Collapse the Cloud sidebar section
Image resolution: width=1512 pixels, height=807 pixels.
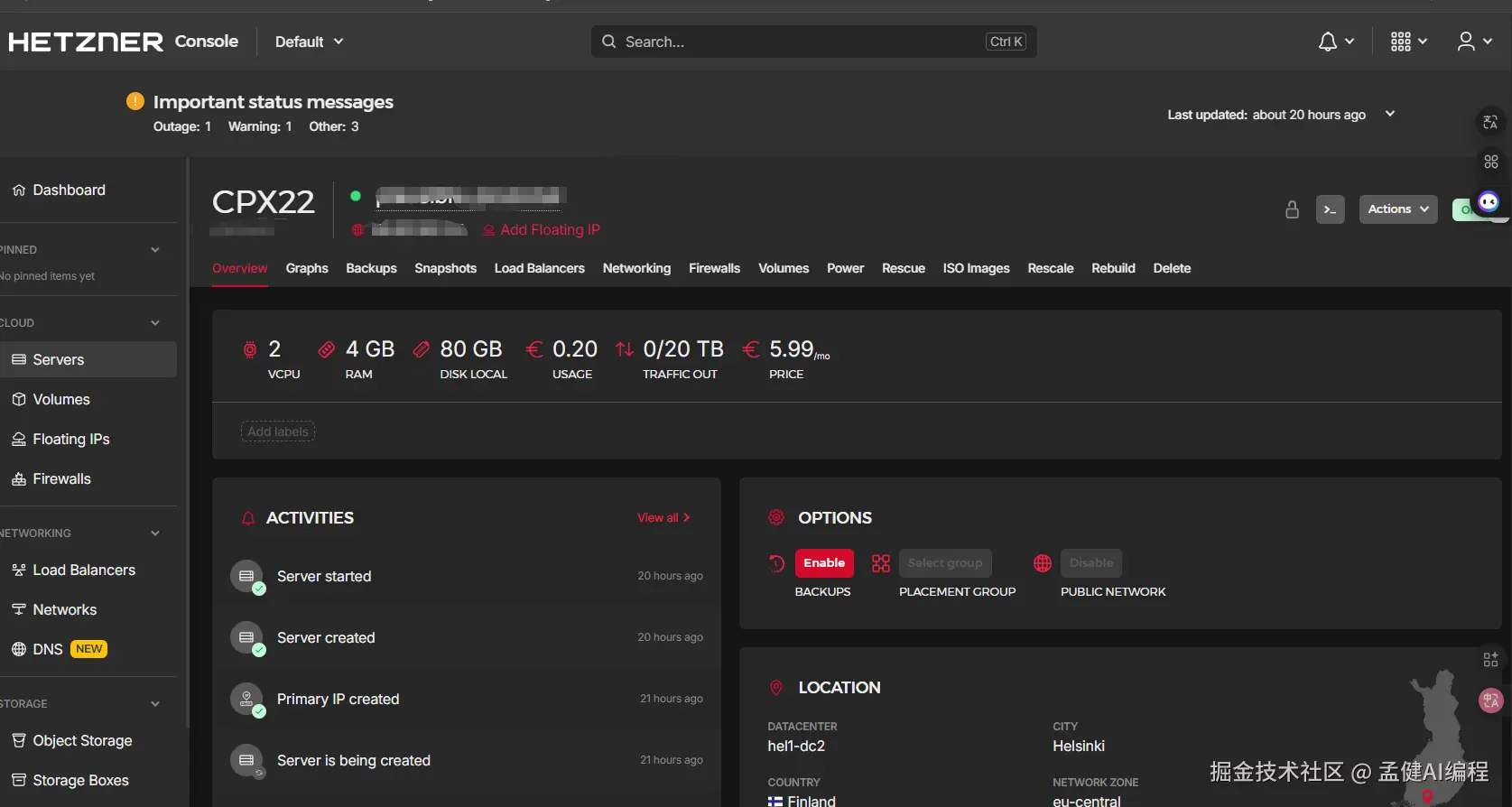pyautogui.click(x=155, y=323)
